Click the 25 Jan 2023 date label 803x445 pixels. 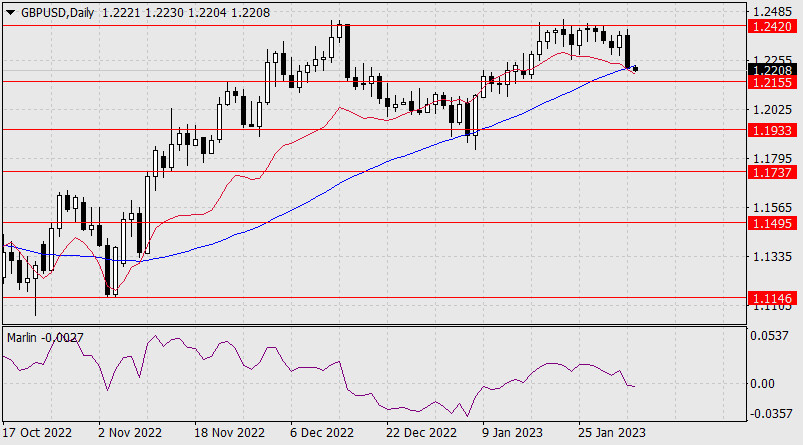point(611,433)
